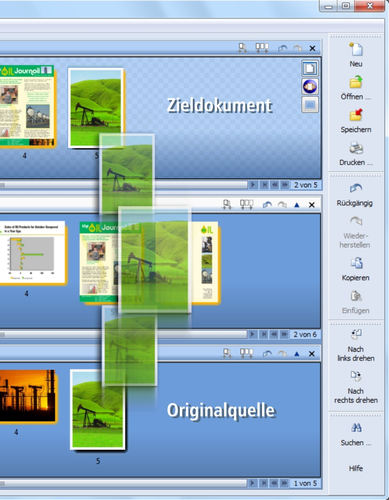Click the horizontal scrollbar of Originalquelle panel
The width and height of the screenshot is (389, 500).
pos(123,483)
